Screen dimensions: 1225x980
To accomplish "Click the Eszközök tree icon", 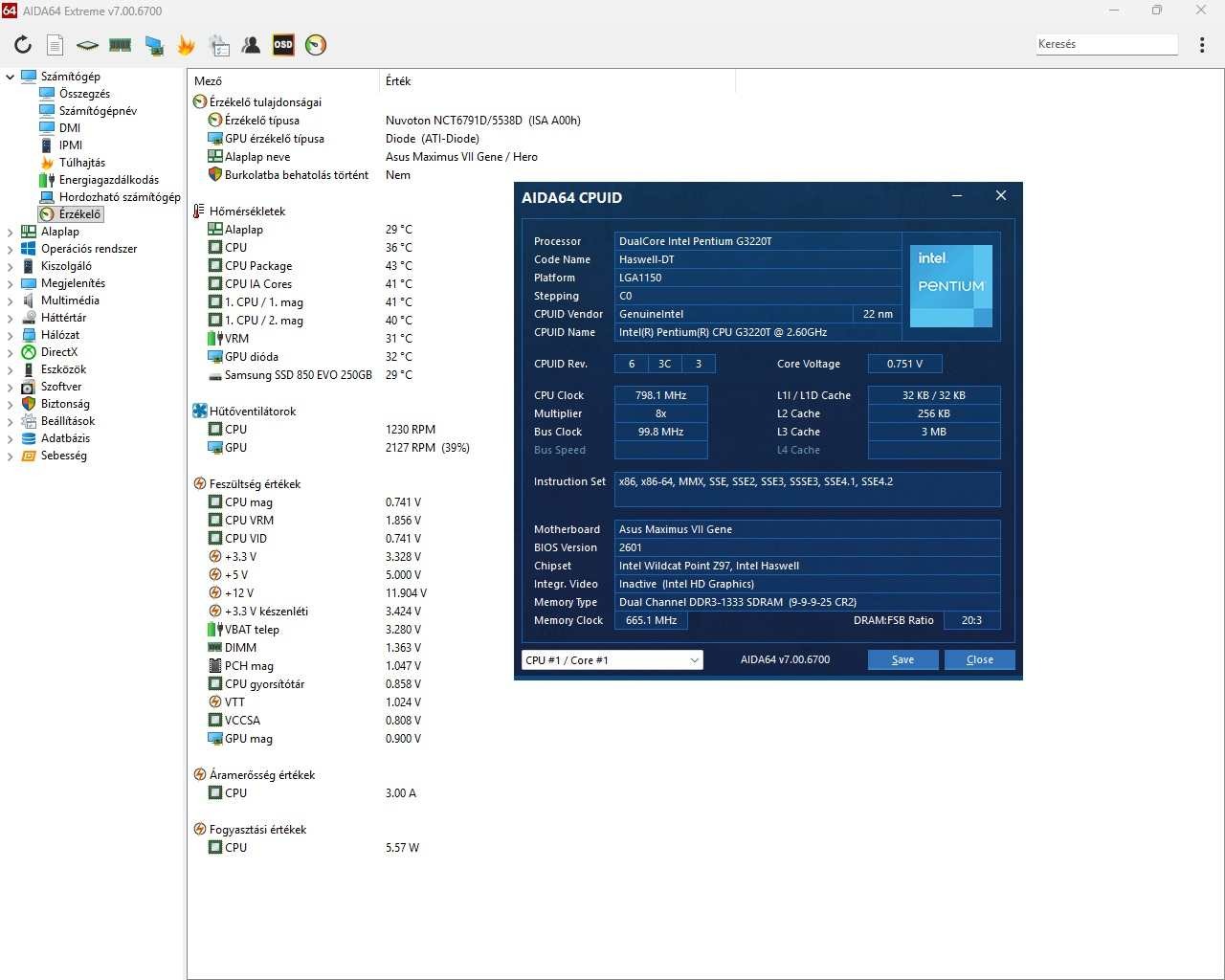I will pos(29,369).
